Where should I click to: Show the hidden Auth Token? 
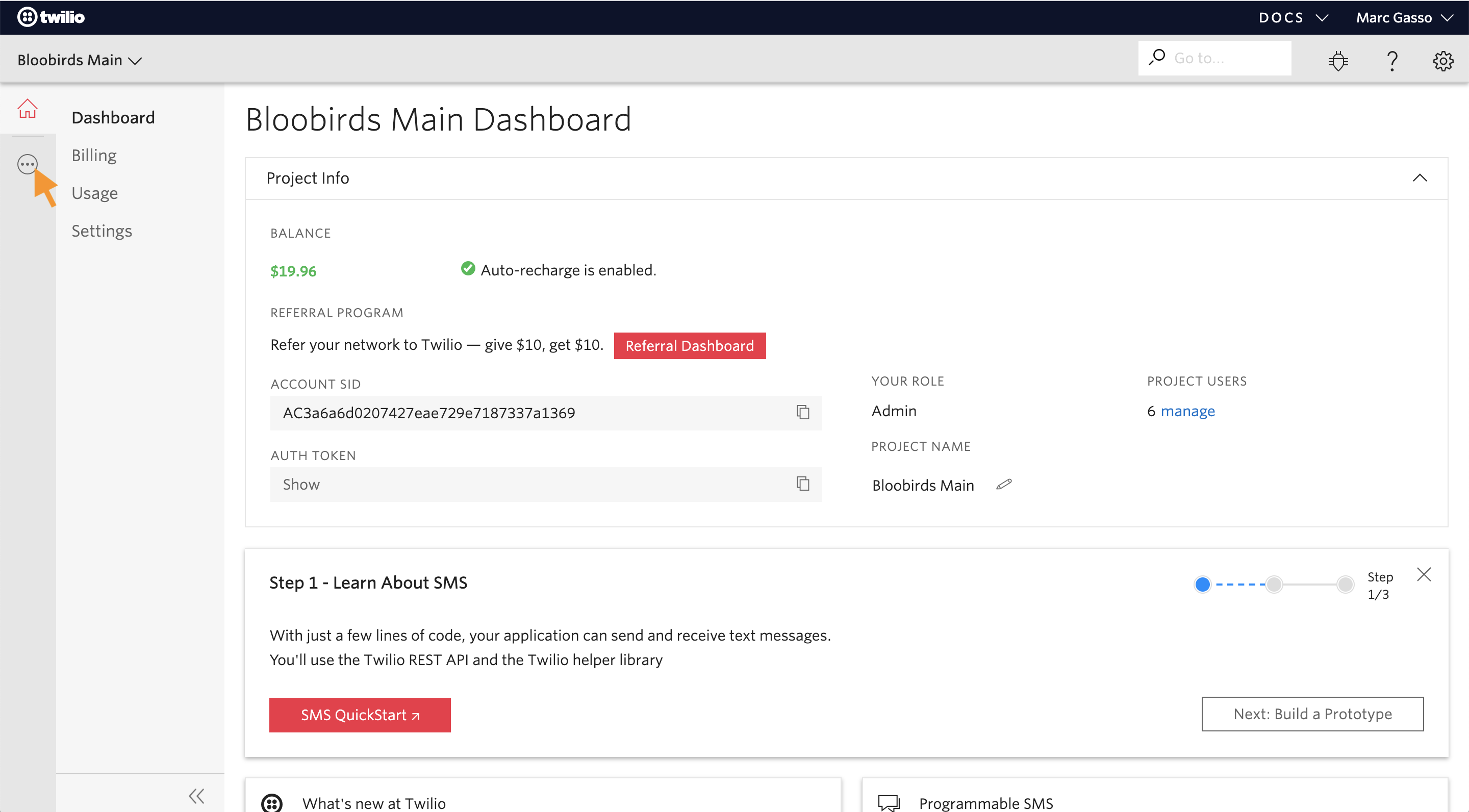(x=301, y=484)
